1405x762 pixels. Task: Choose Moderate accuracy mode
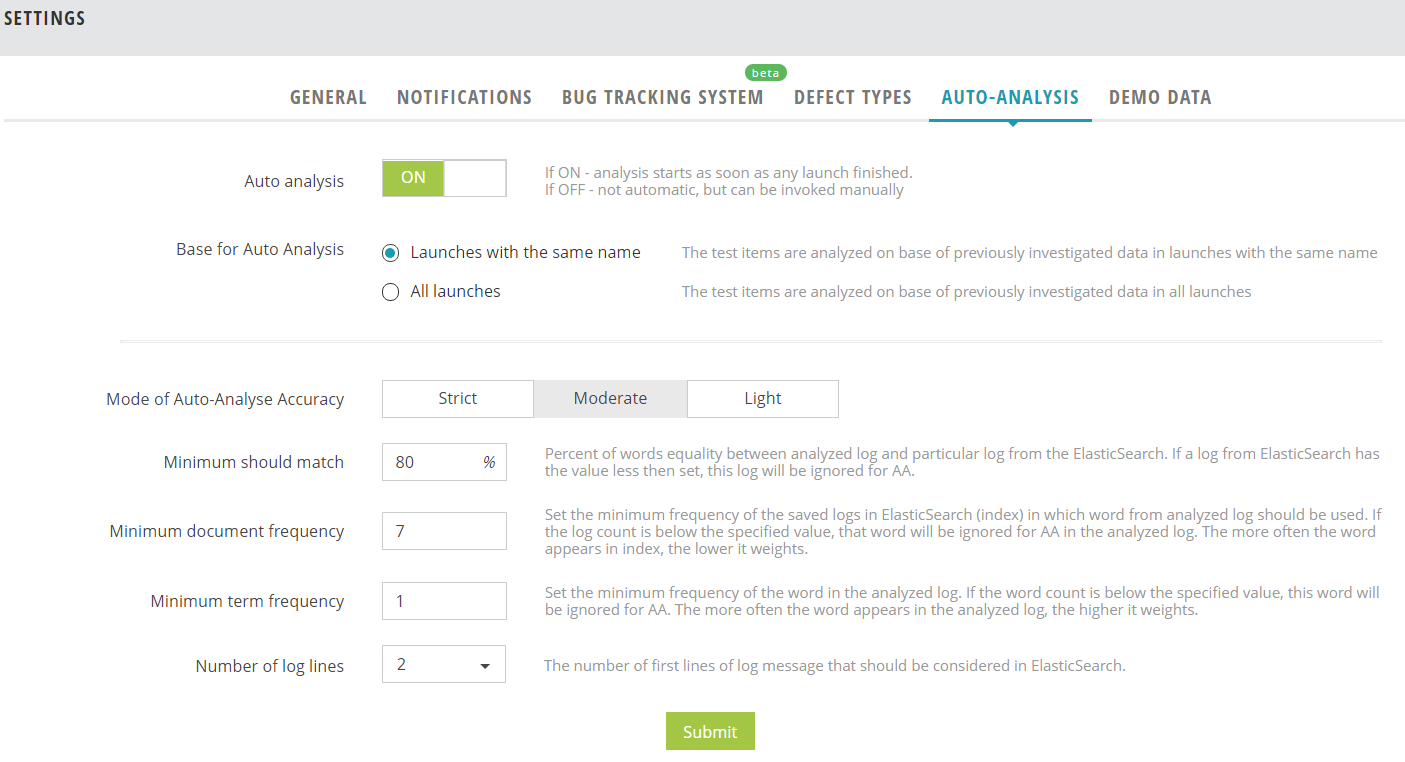610,398
